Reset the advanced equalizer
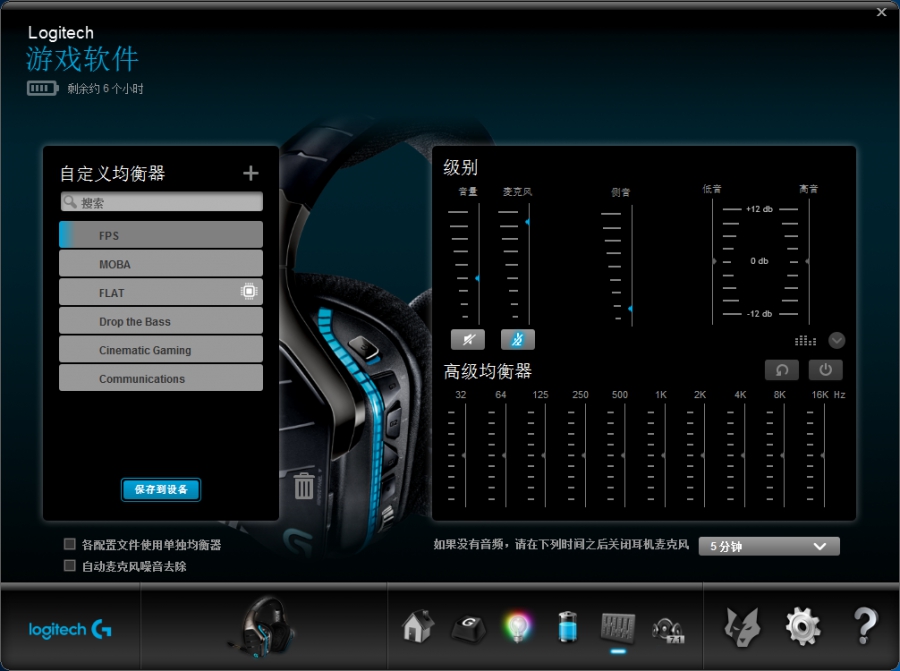This screenshot has width=900, height=671. pyautogui.click(x=782, y=370)
